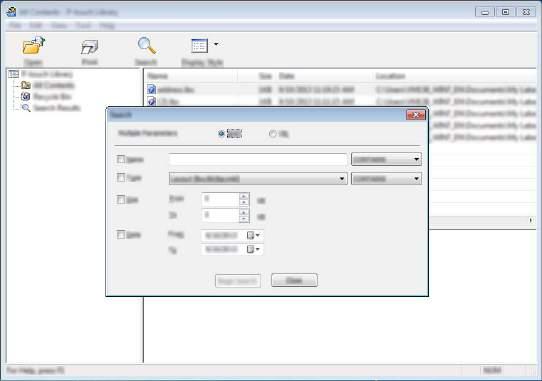Click the address.lbx date cell

(x=316, y=90)
